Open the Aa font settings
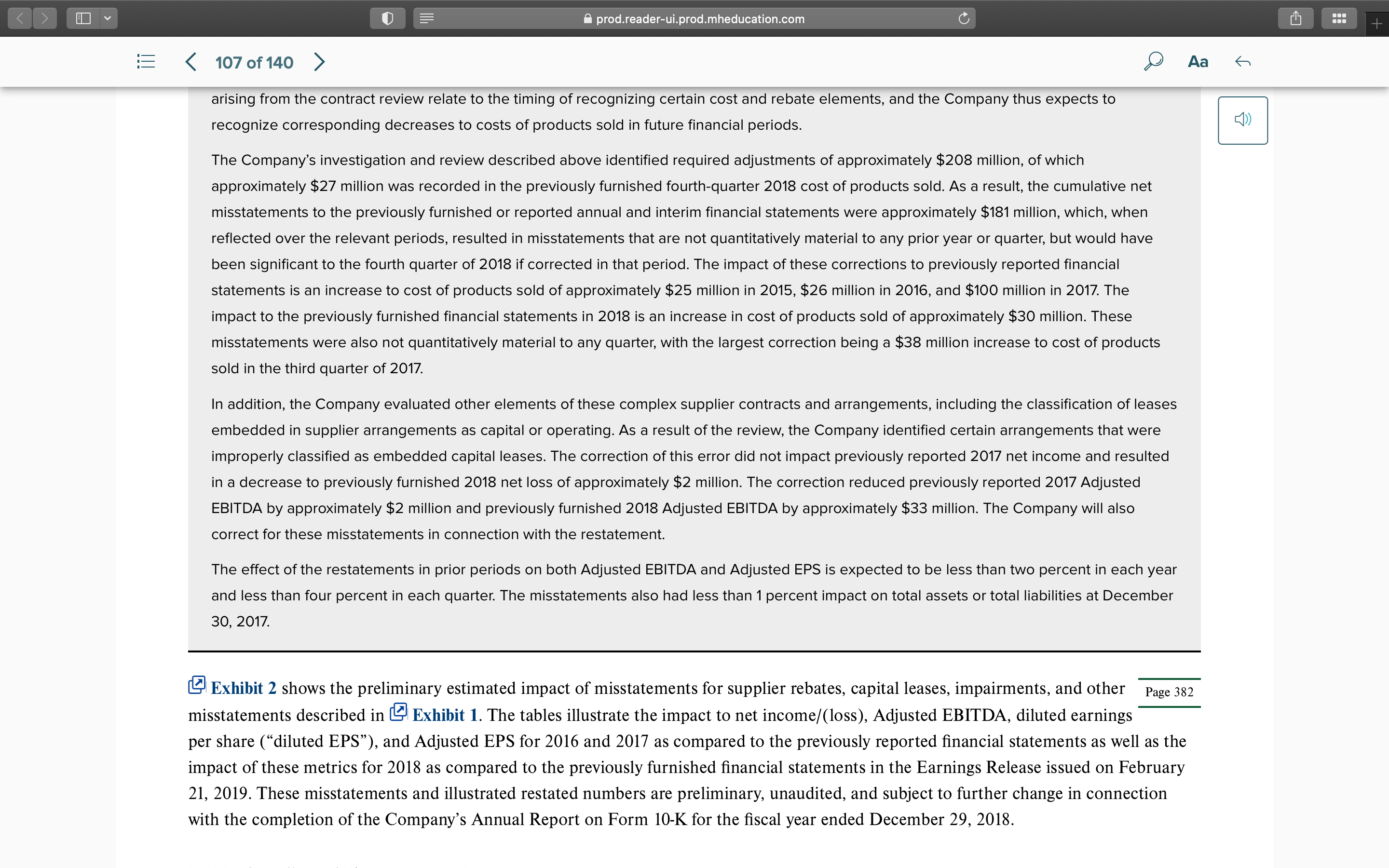 pyautogui.click(x=1198, y=61)
